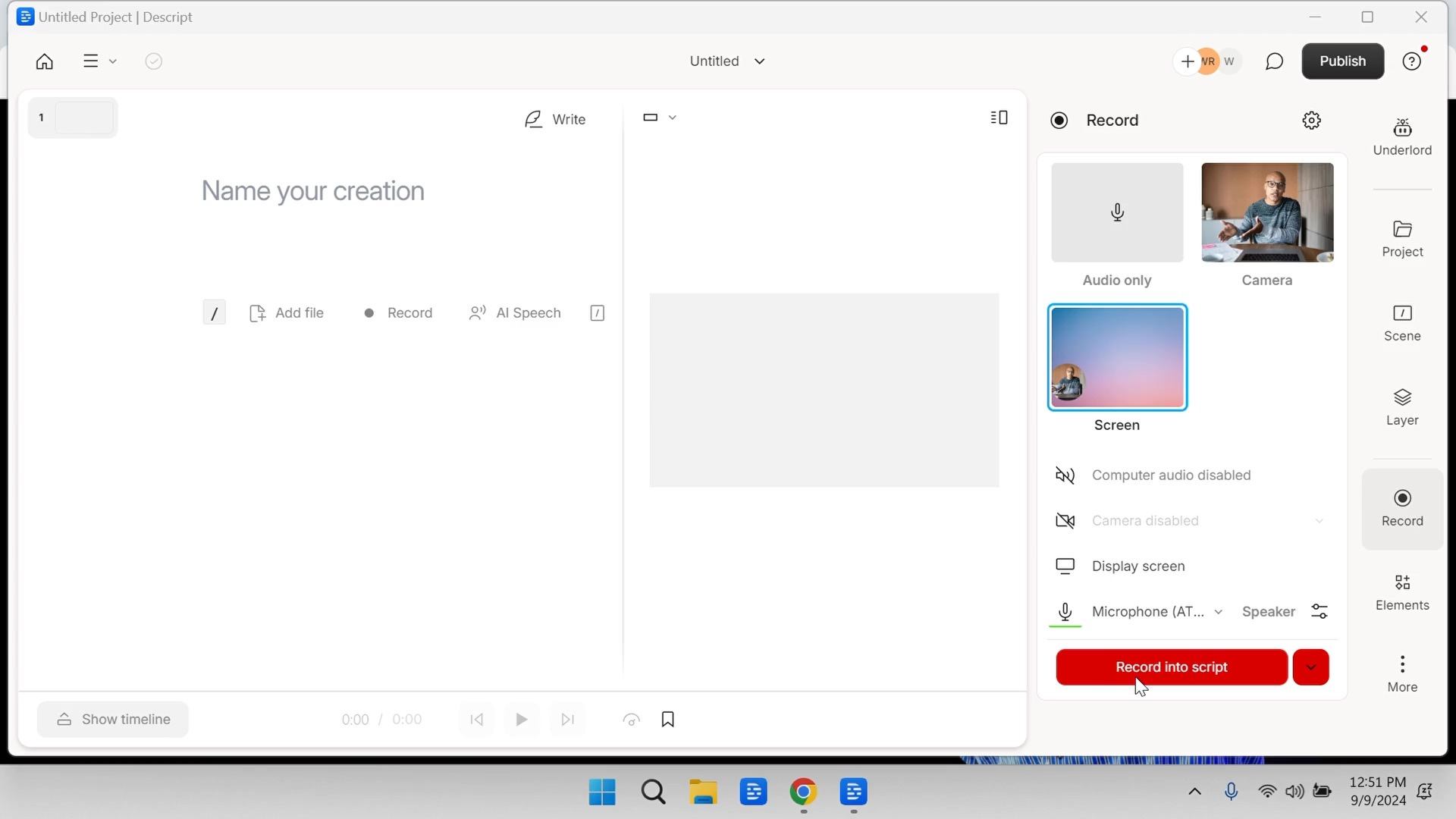Enable computer audio for recording
Viewport: 1456px width, 819px height.
click(1170, 475)
